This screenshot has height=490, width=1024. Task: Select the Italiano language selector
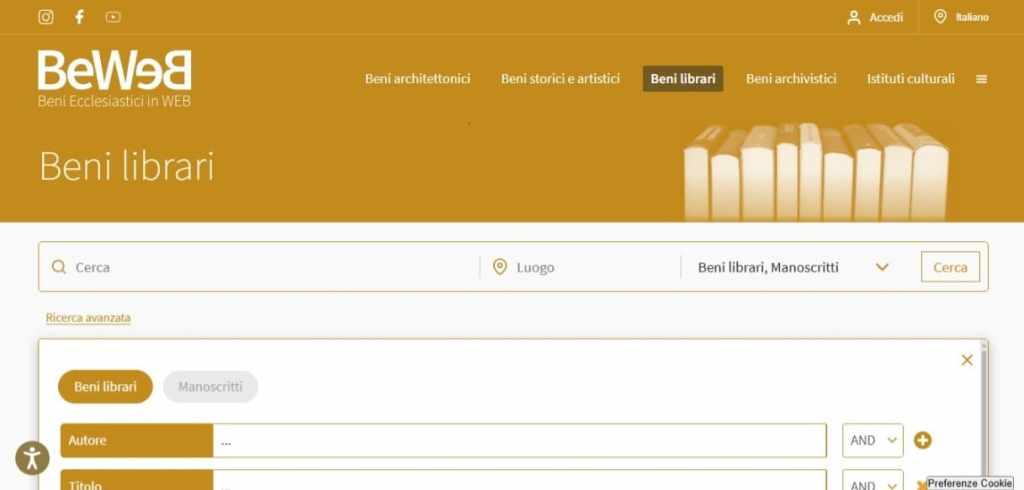[961, 17]
